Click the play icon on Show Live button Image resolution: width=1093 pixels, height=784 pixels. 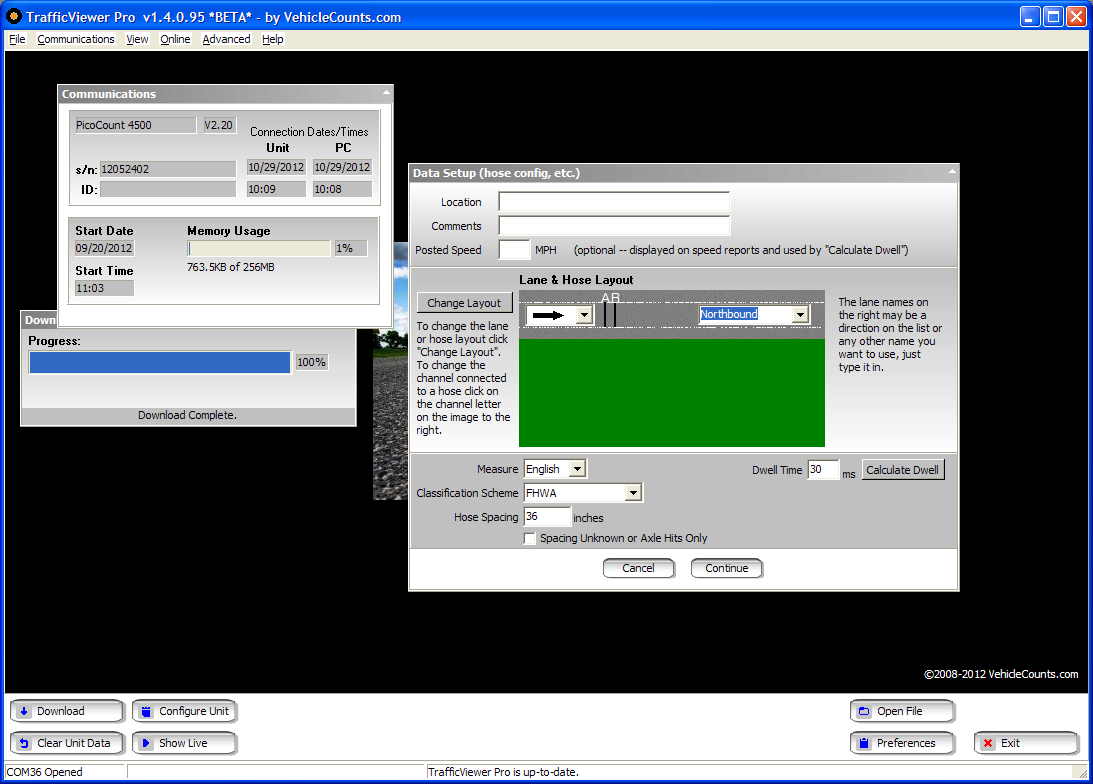tap(146, 744)
